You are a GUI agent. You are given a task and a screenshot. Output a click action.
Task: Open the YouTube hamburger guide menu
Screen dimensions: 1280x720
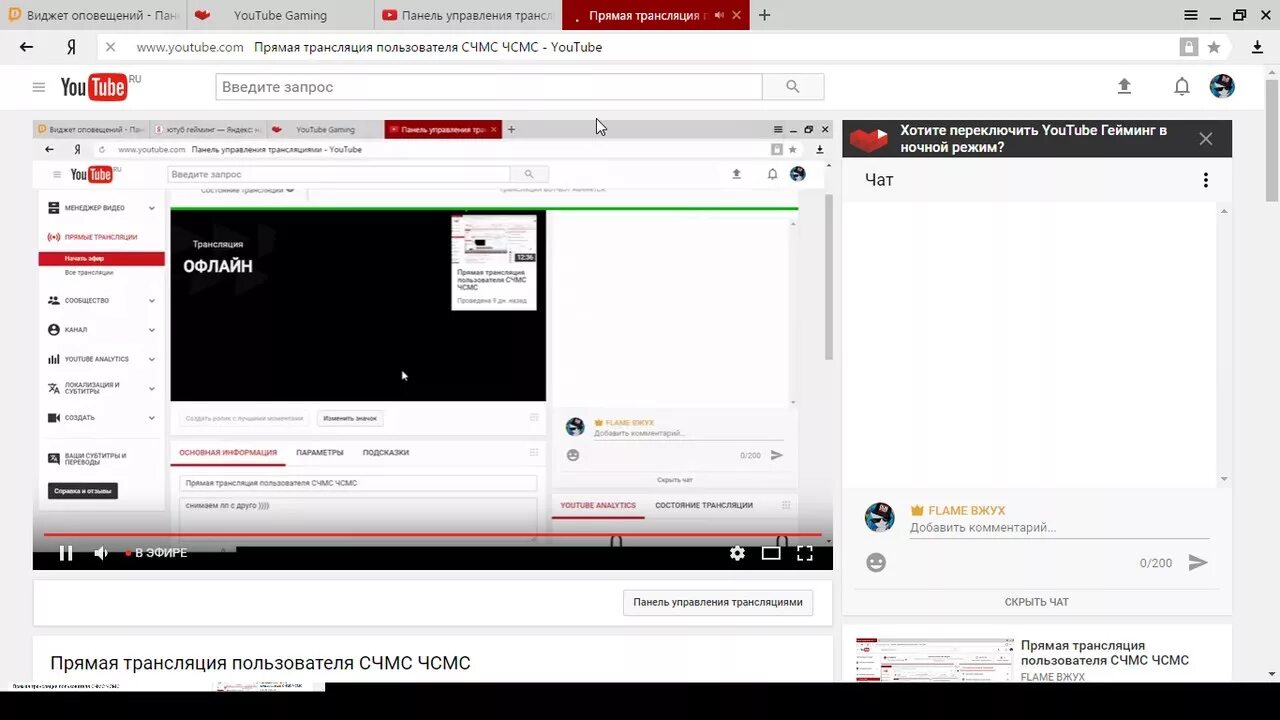click(39, 87)
